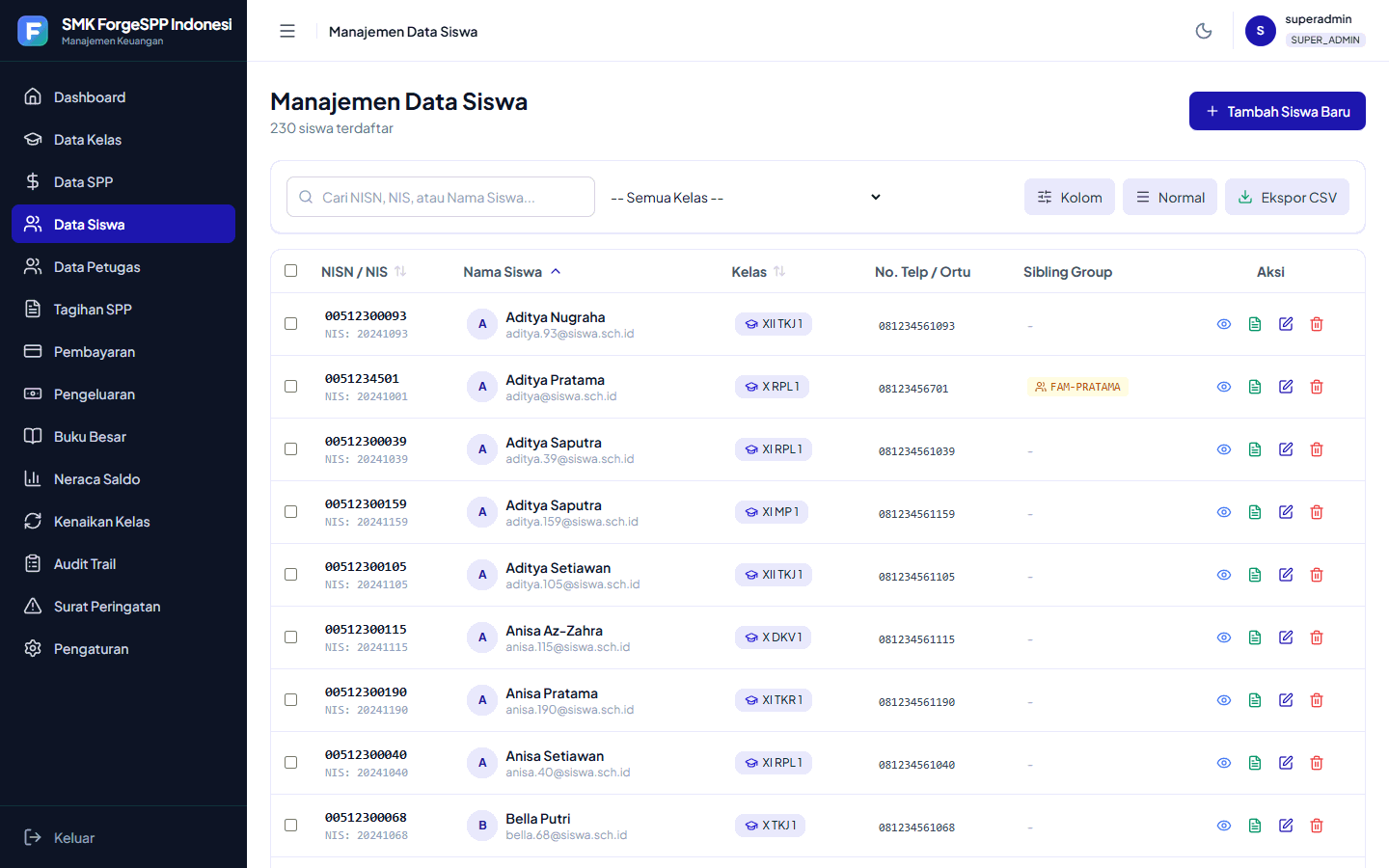Delete Bella Putri's record

[1317, 826]
